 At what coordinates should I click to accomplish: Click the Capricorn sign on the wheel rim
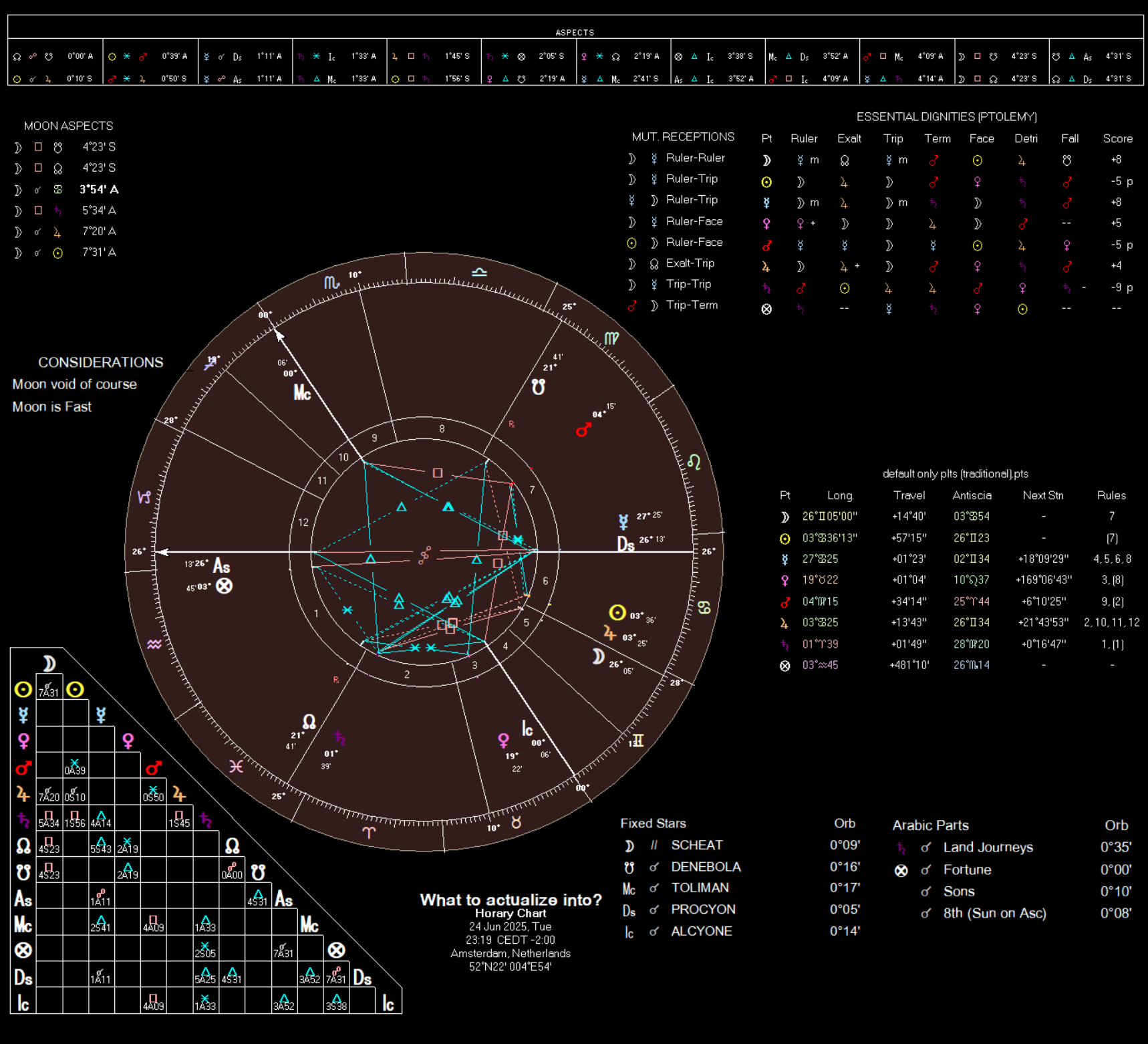(x=144, y=497)
